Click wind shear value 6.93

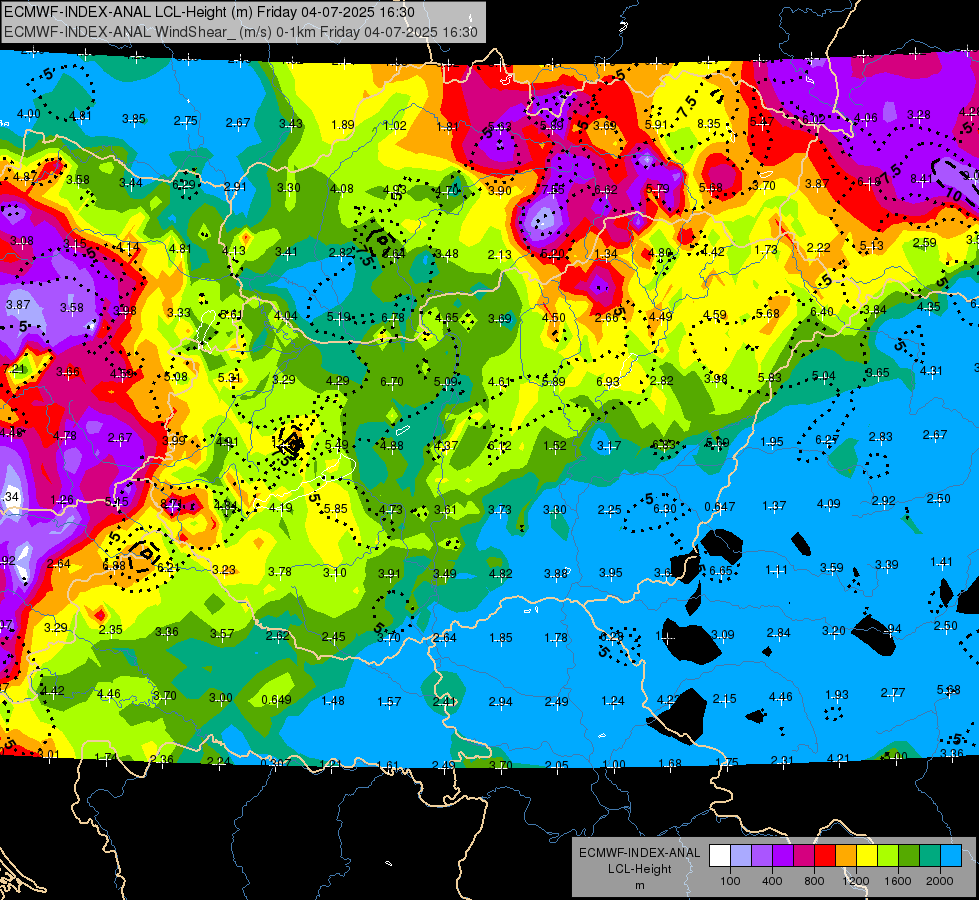click(608, 381)
